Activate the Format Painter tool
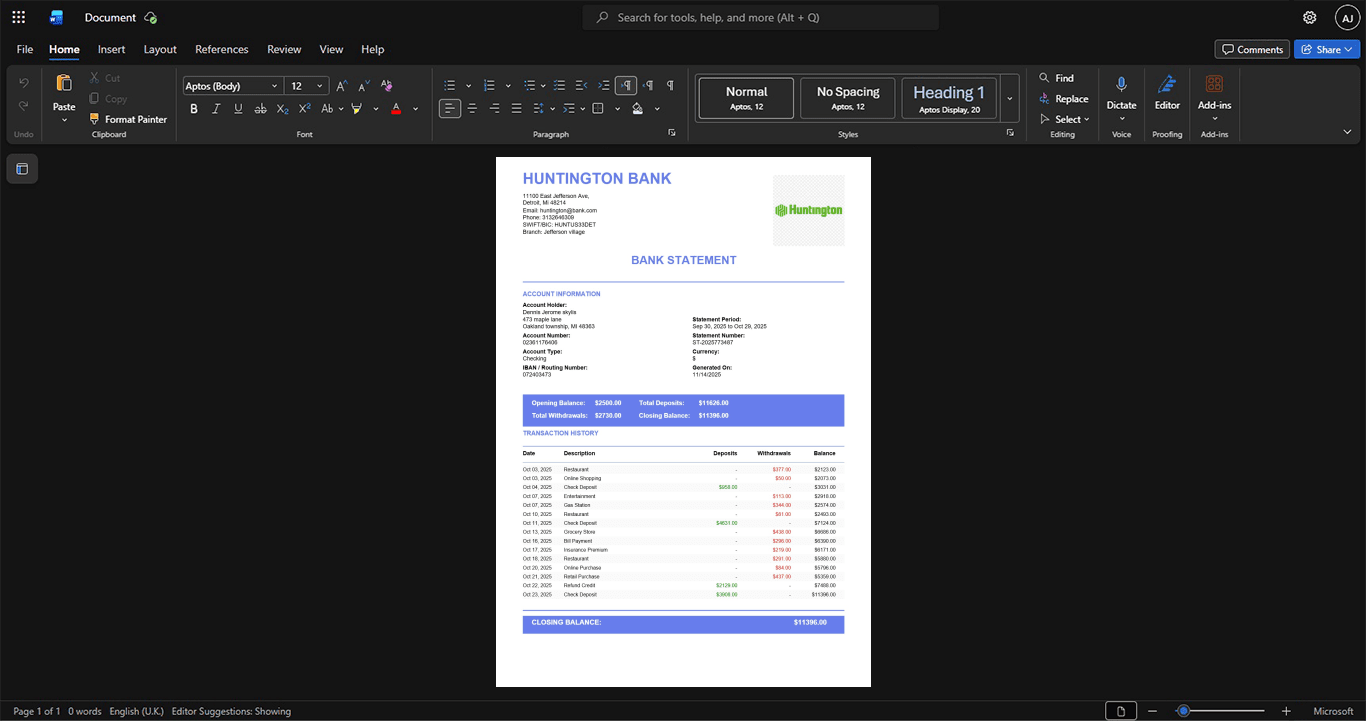 (x=128, y=119)
